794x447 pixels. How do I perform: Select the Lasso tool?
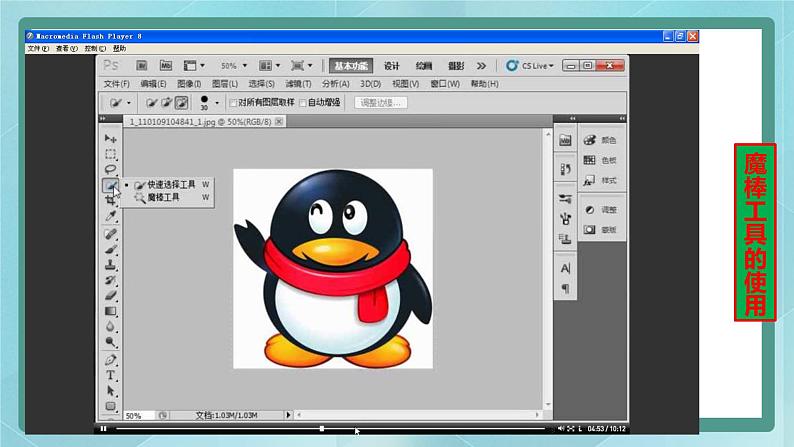point(110,169)
